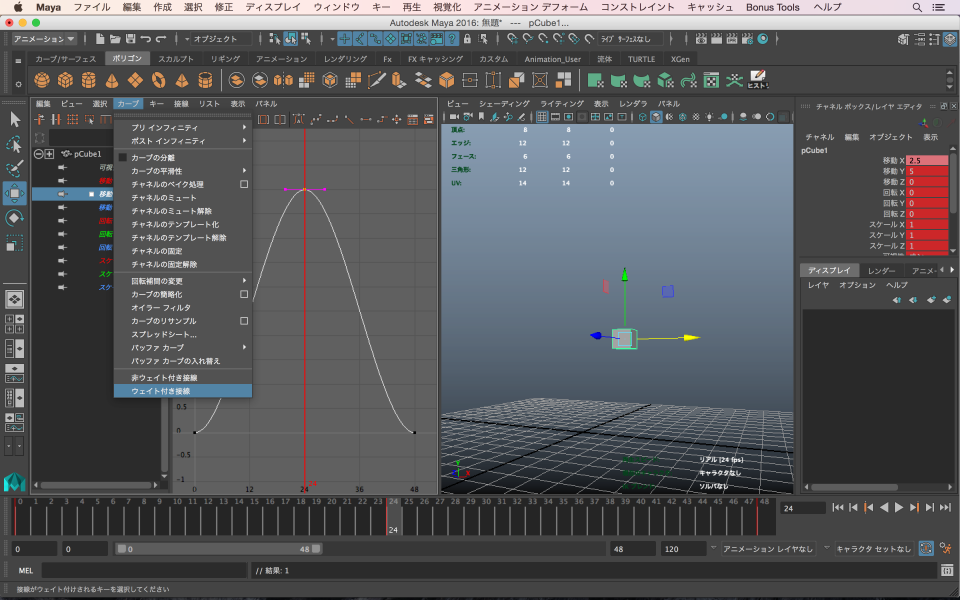Open Simplify Curve options box

coord(244,294)
